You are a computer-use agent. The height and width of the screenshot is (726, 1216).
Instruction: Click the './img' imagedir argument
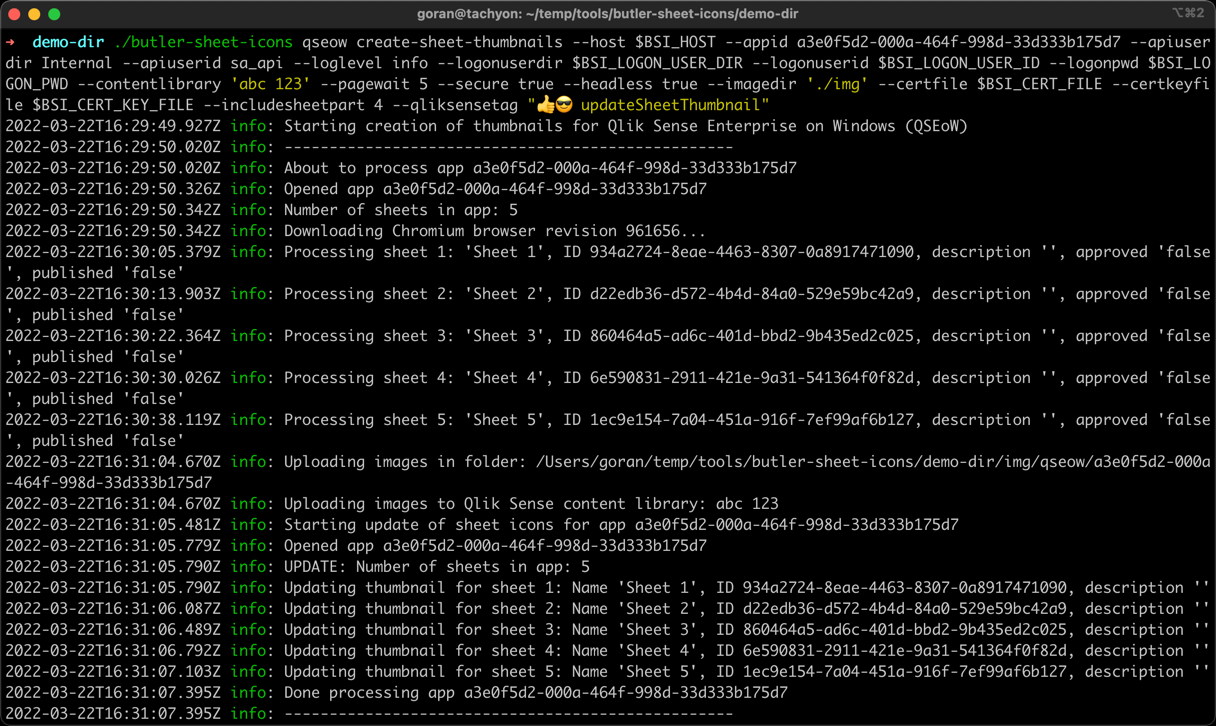(838, 84)
